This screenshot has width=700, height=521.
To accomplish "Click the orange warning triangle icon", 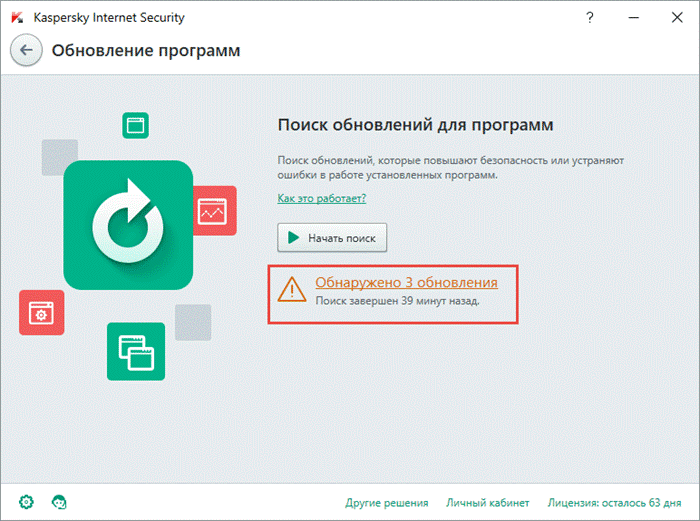I will click(x=292, y=290).
